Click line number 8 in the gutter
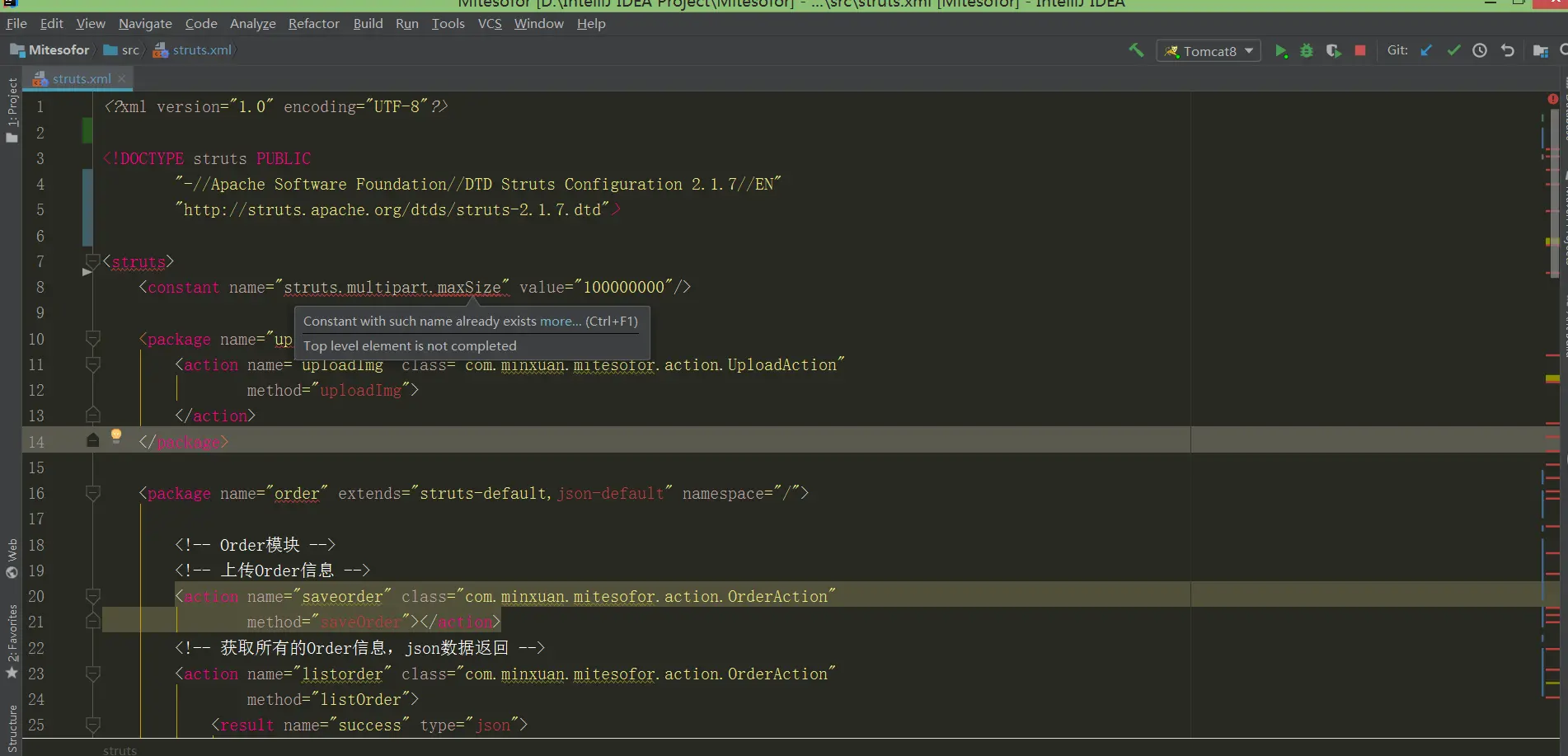The image size is (1568, 756). pos(40,287)
